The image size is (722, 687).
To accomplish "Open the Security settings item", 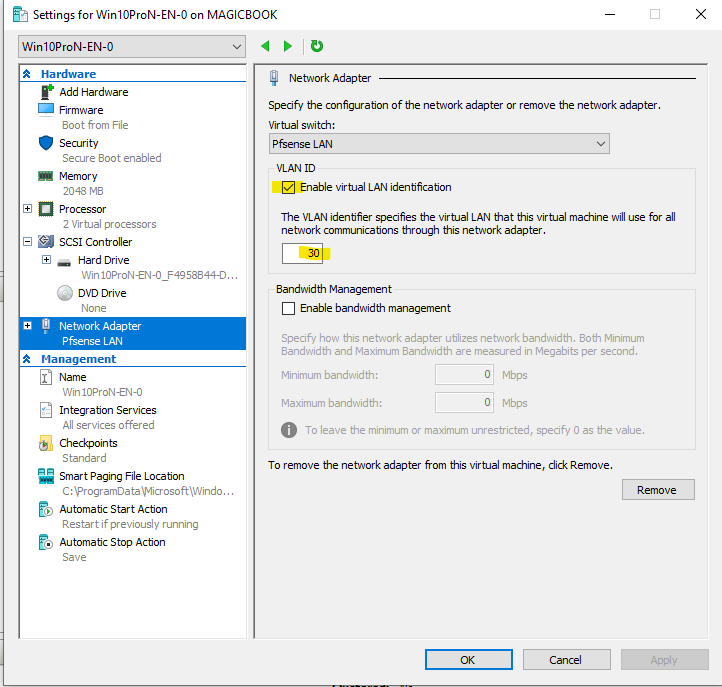I will (79, 143).
